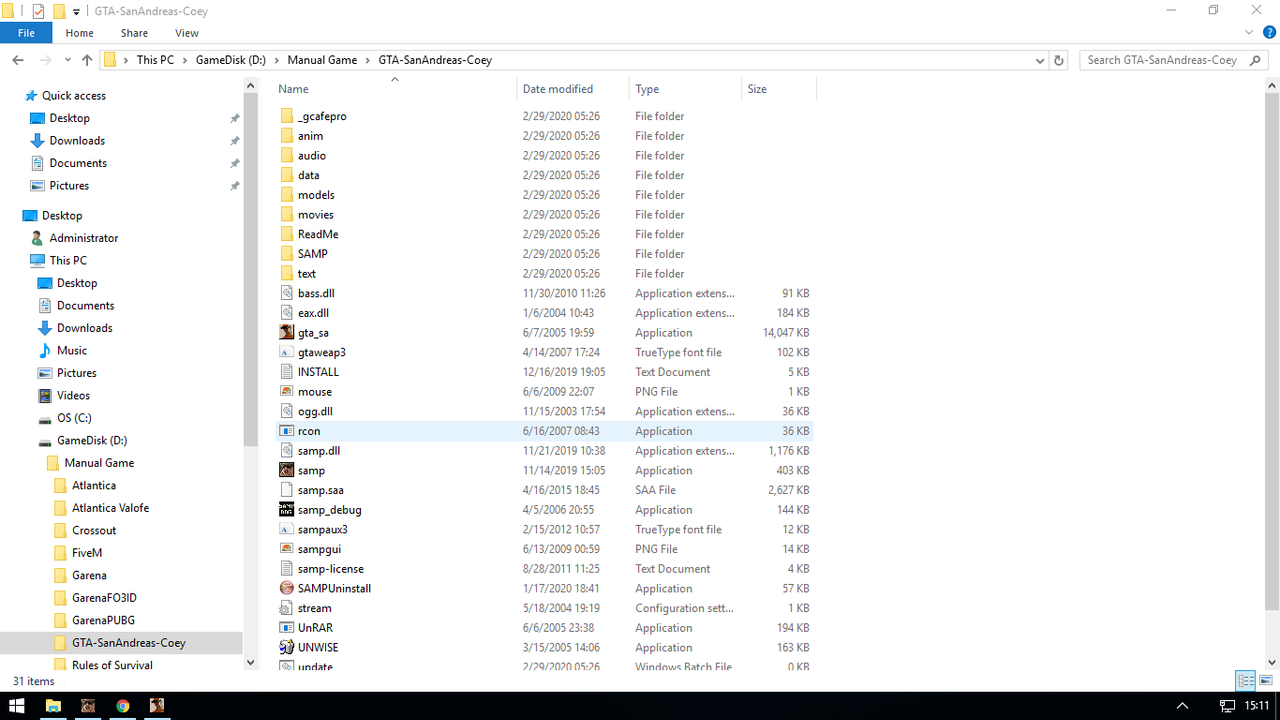
Task: Select the bass.dll file icon
Action: click(x=287, y=293)
